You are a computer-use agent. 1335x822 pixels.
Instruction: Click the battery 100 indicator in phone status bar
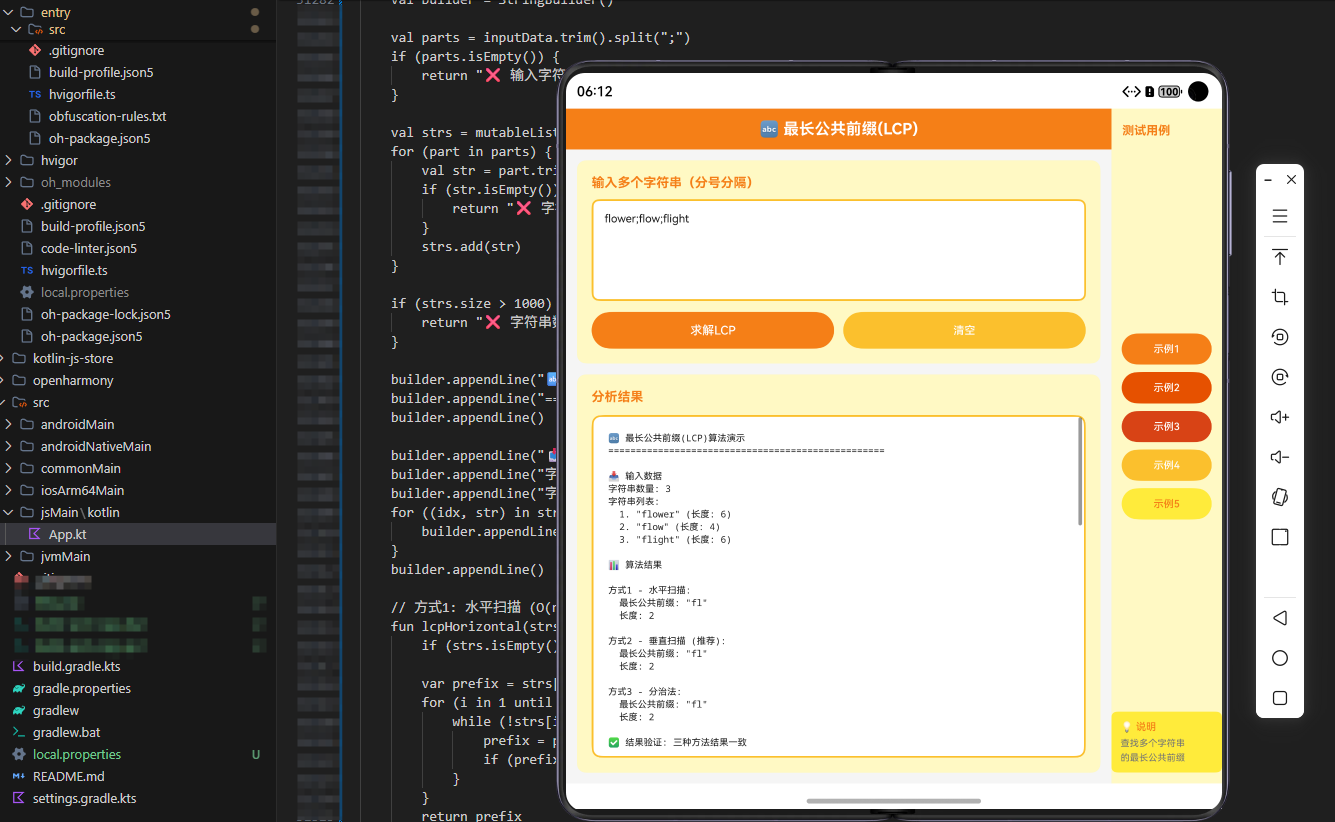point(1169,92)
